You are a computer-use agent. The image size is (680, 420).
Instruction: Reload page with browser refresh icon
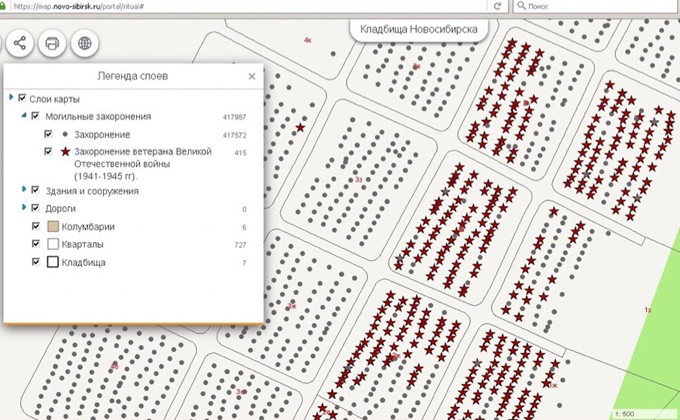[x=497, y=6]
